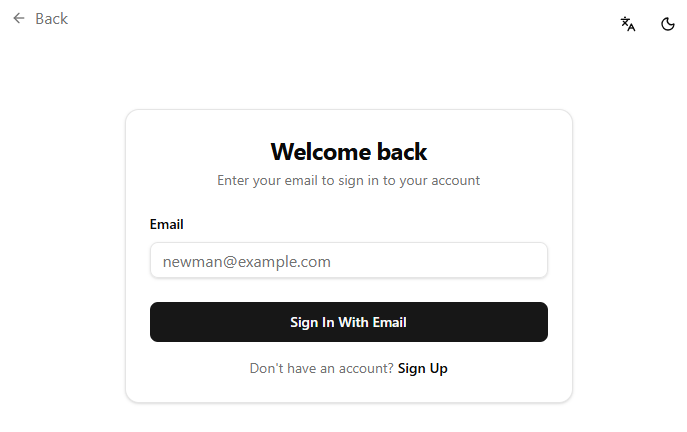Open the language selector dropdown

628,24
